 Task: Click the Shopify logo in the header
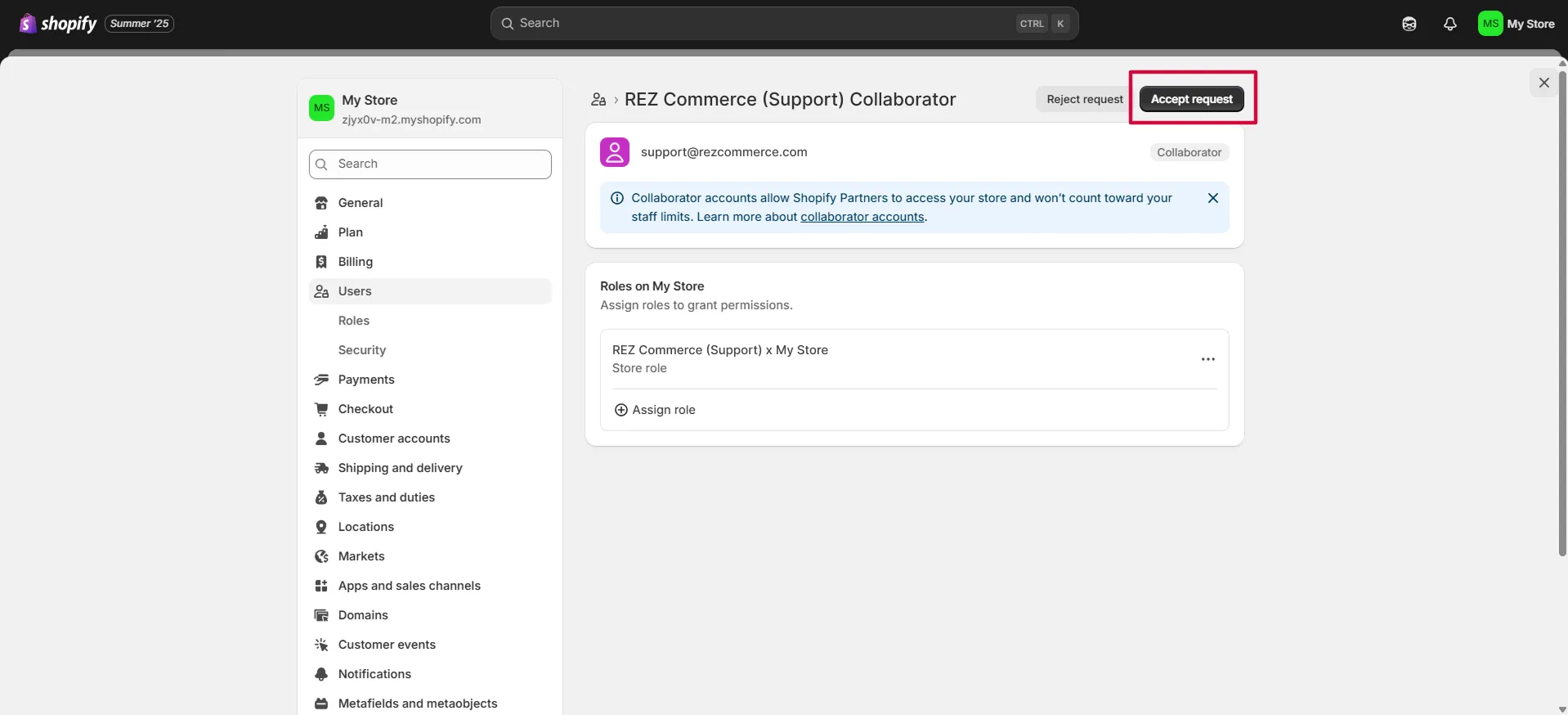[57, 24]
